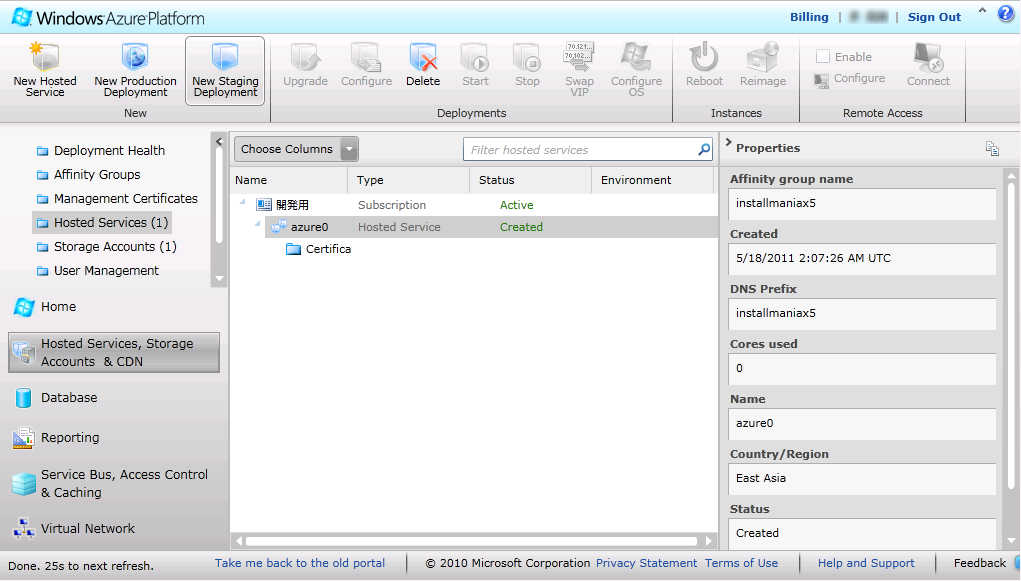The width and height of the screenshot is (1021, 581).
Task: Open Service Bus, Access Control & Caching
Action: 110,483
